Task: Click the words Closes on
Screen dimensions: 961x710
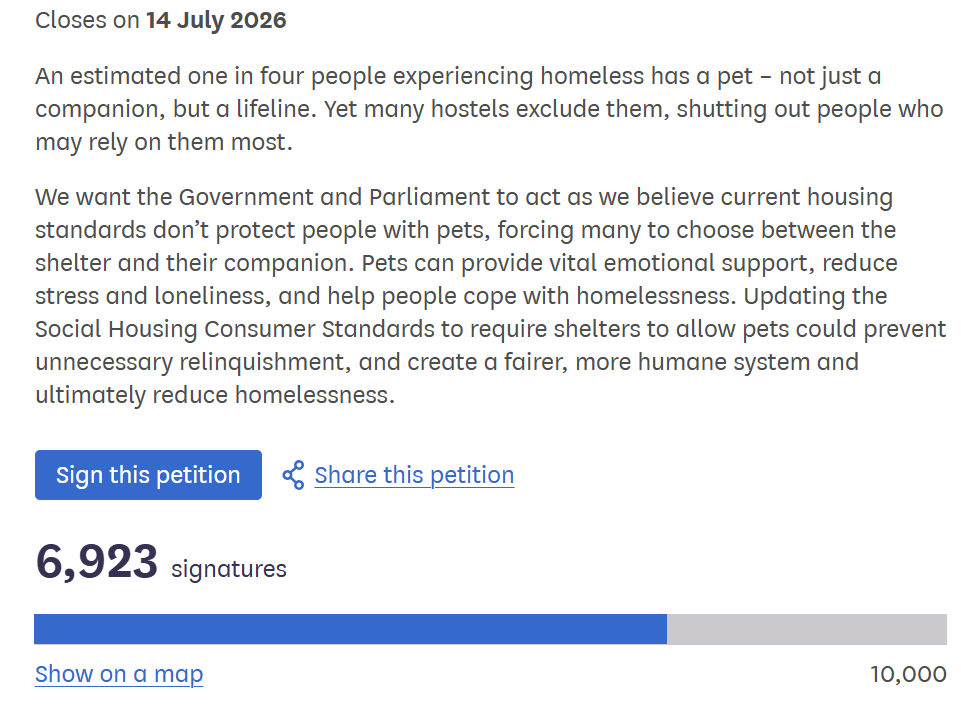Action: [x=88, y=20]
